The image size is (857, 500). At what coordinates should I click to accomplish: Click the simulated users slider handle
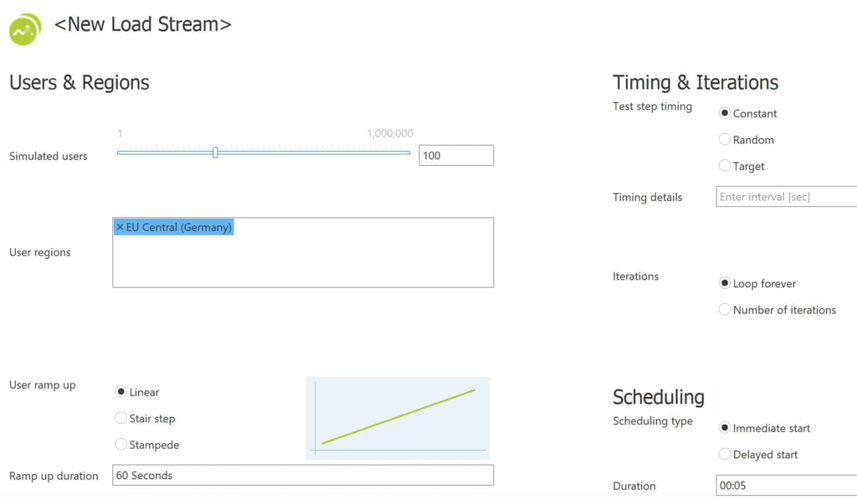tap(215, 153)
